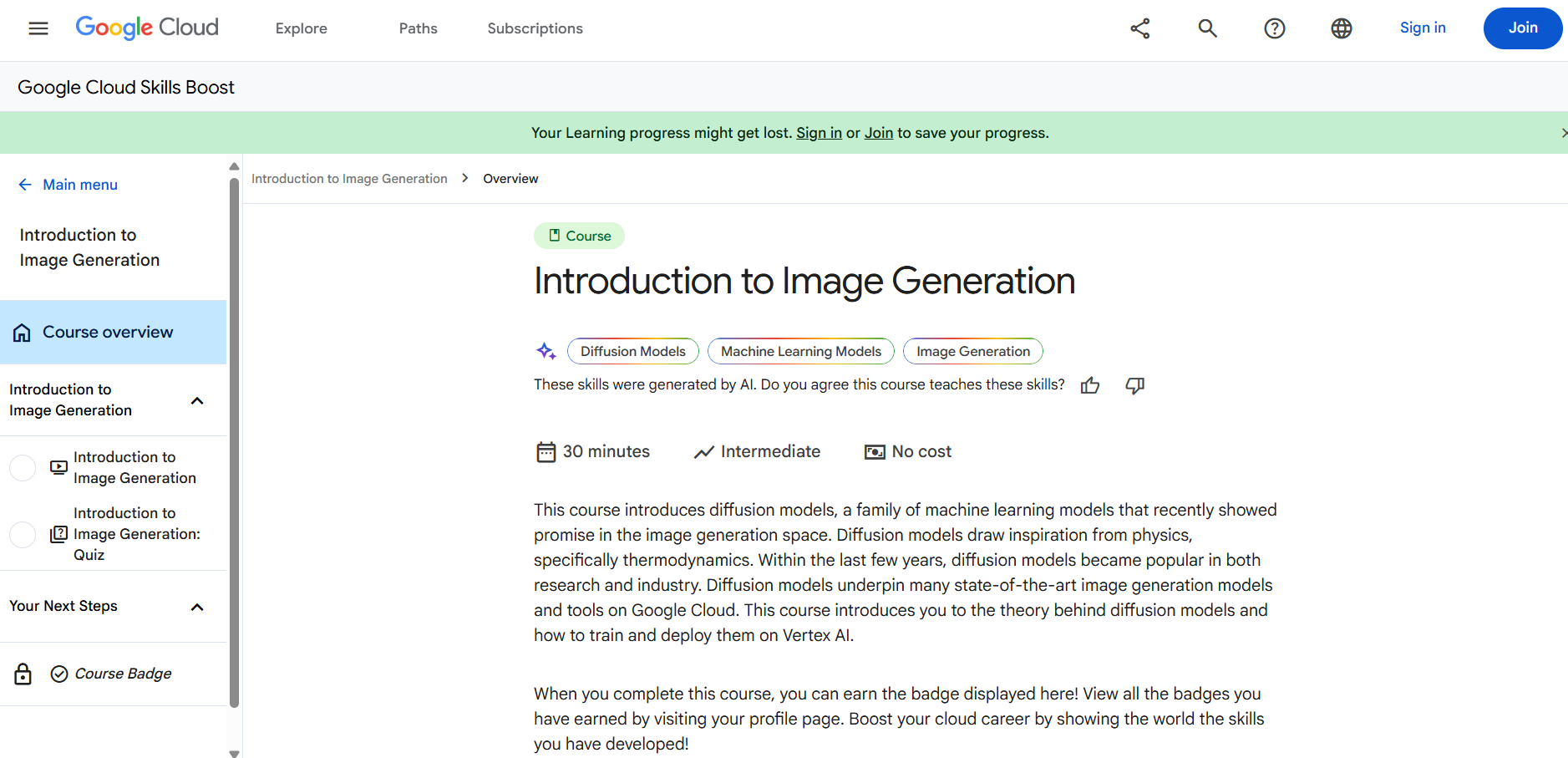Click Sign in link in banner
This screenshot has height=758, width=1568.
(819, 133)
